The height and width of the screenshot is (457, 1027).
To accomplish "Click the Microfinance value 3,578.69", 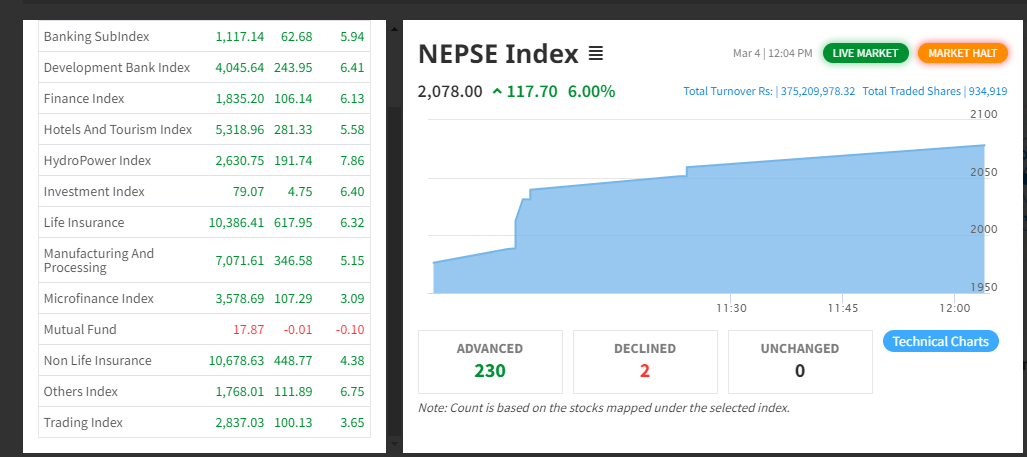I will (240, 299).
